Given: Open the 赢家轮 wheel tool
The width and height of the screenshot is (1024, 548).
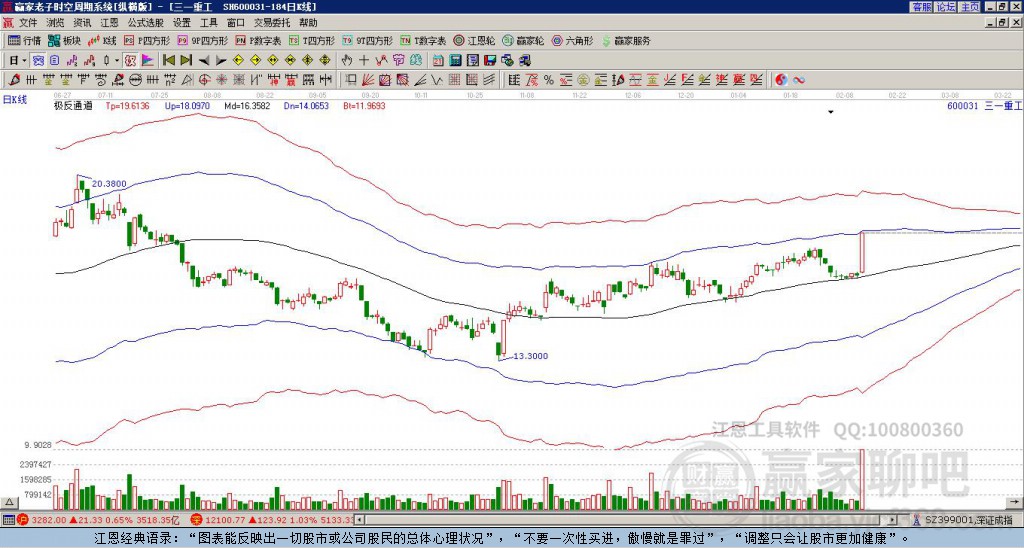Looking at the screenshot, I should coord(523,40).
